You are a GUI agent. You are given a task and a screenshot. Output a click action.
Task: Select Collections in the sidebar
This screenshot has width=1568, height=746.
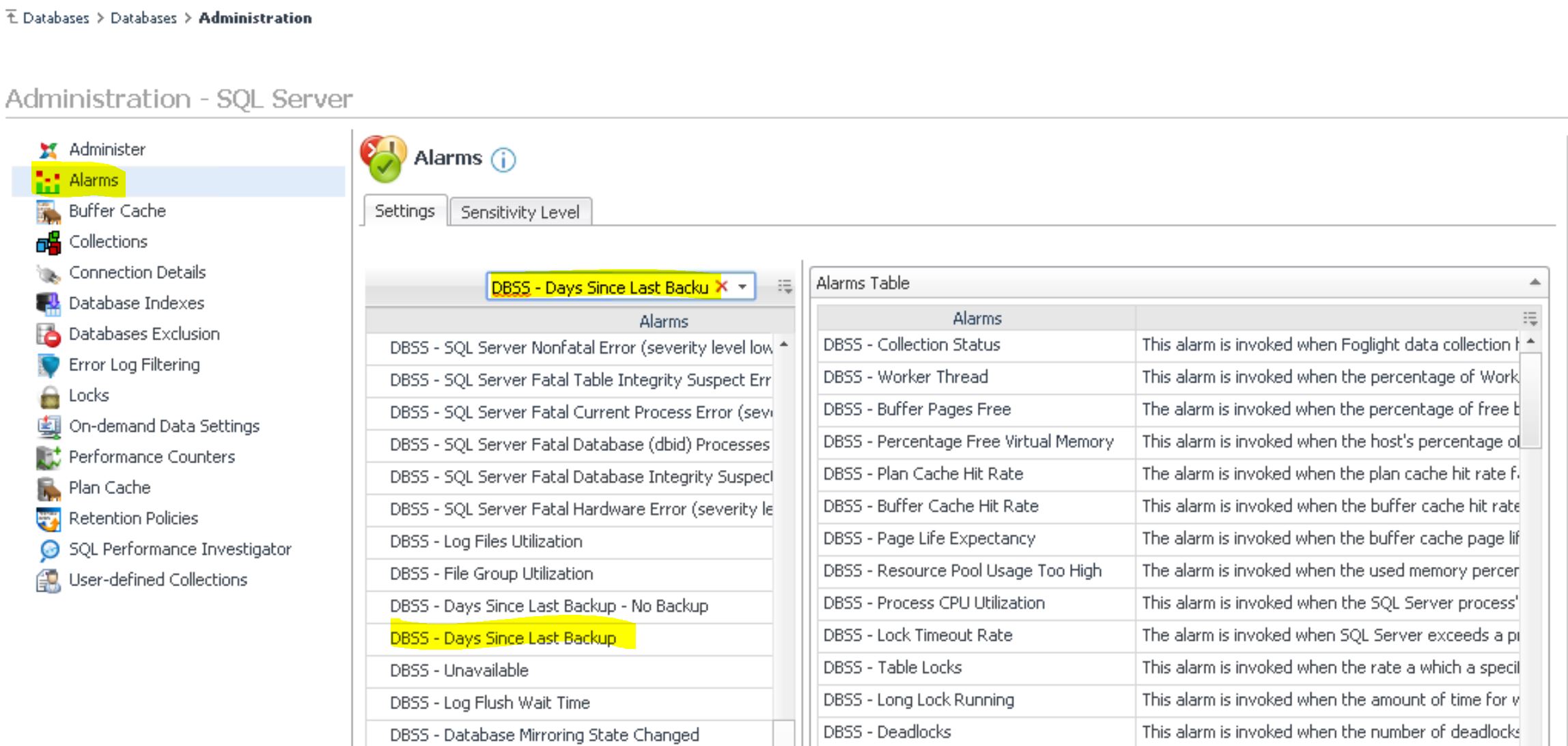109,242
